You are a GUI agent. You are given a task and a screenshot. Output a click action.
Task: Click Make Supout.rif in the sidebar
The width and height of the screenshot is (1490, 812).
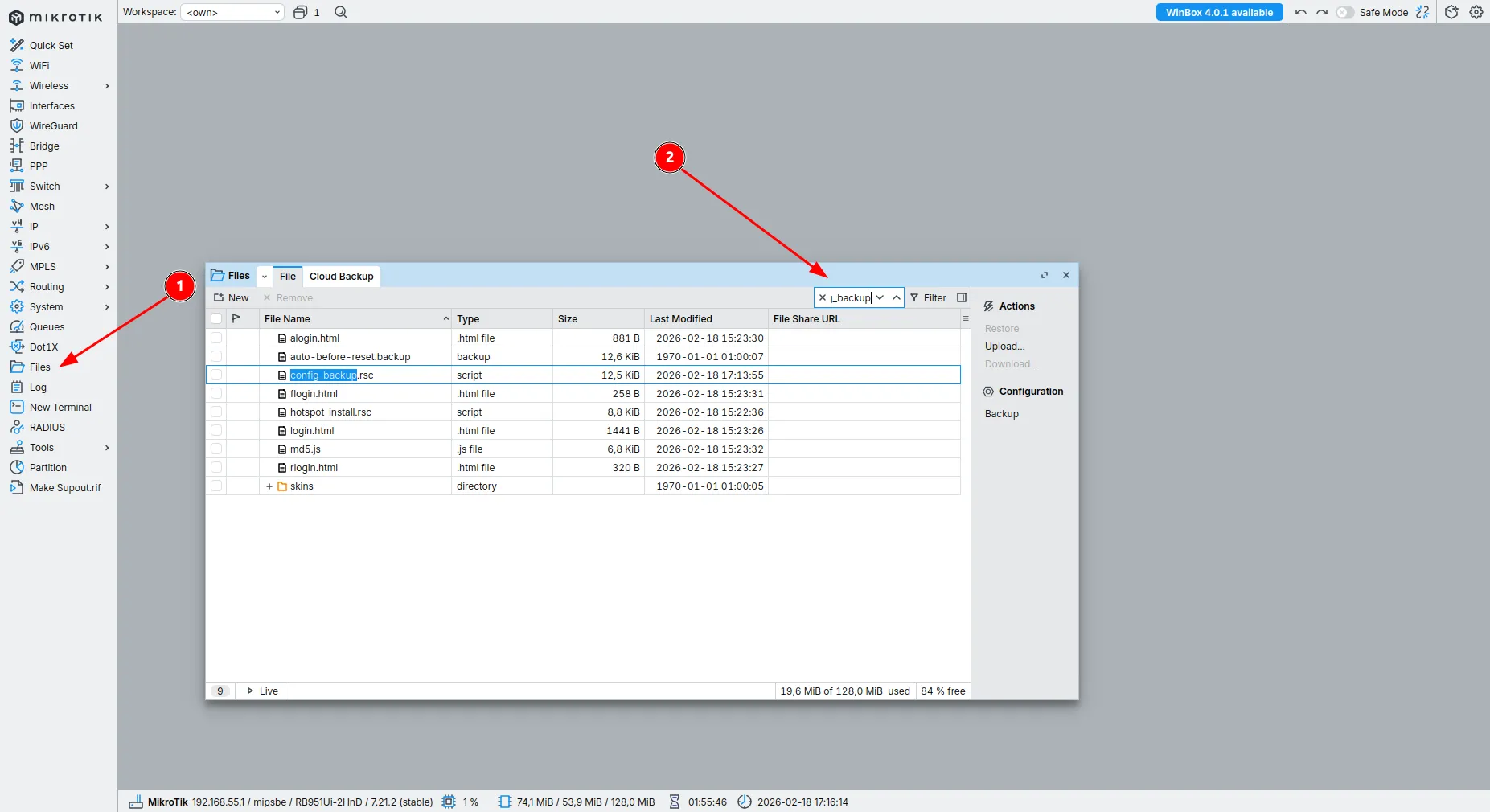click(64, 487)
